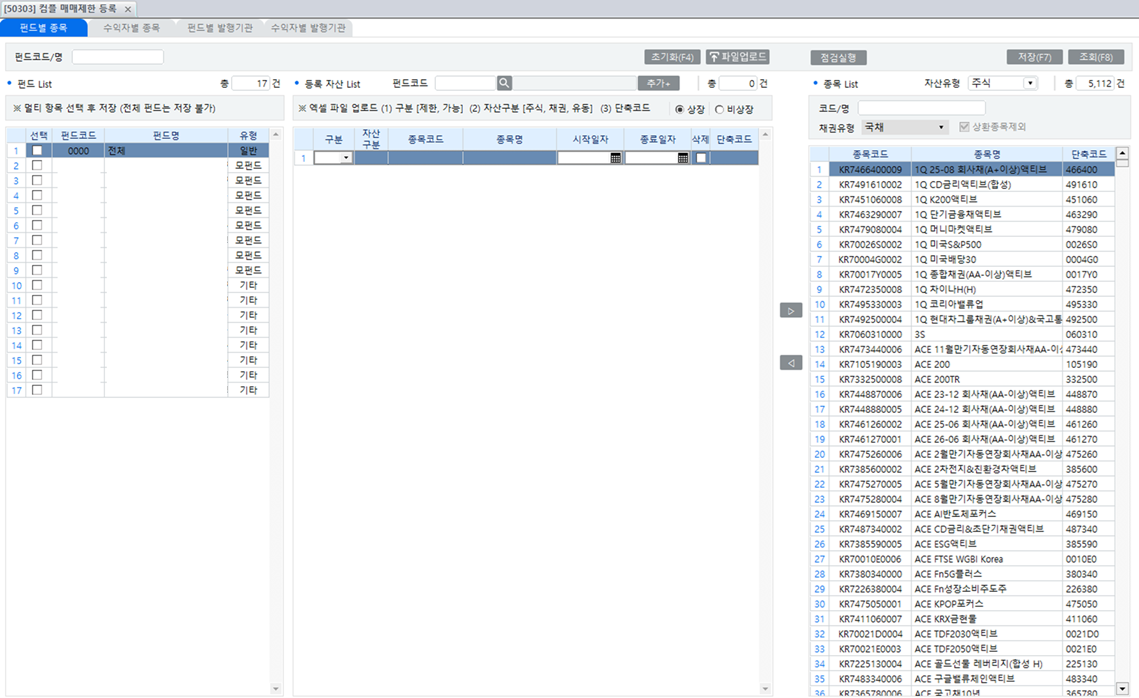Click the fund list scrollbar up arrow
Image resolution: width=1139 pixels, height=698 pixels.
275,134
